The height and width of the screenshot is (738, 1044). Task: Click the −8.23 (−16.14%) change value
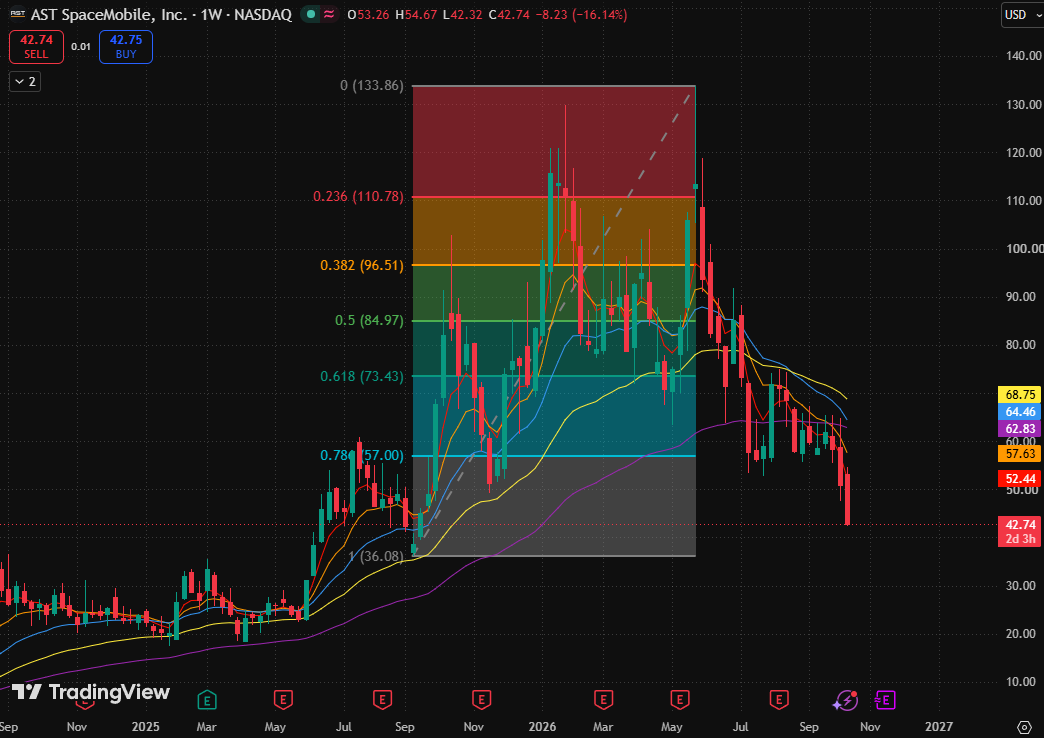click(x=581, y=15)
